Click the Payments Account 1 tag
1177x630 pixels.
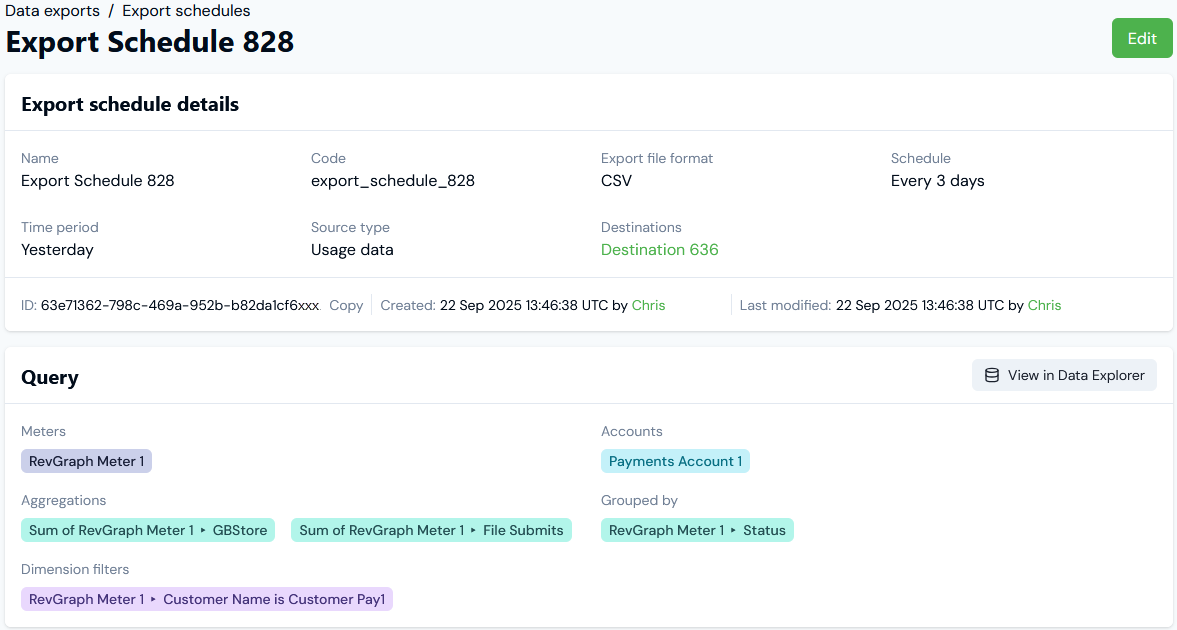tap(675, 461)
